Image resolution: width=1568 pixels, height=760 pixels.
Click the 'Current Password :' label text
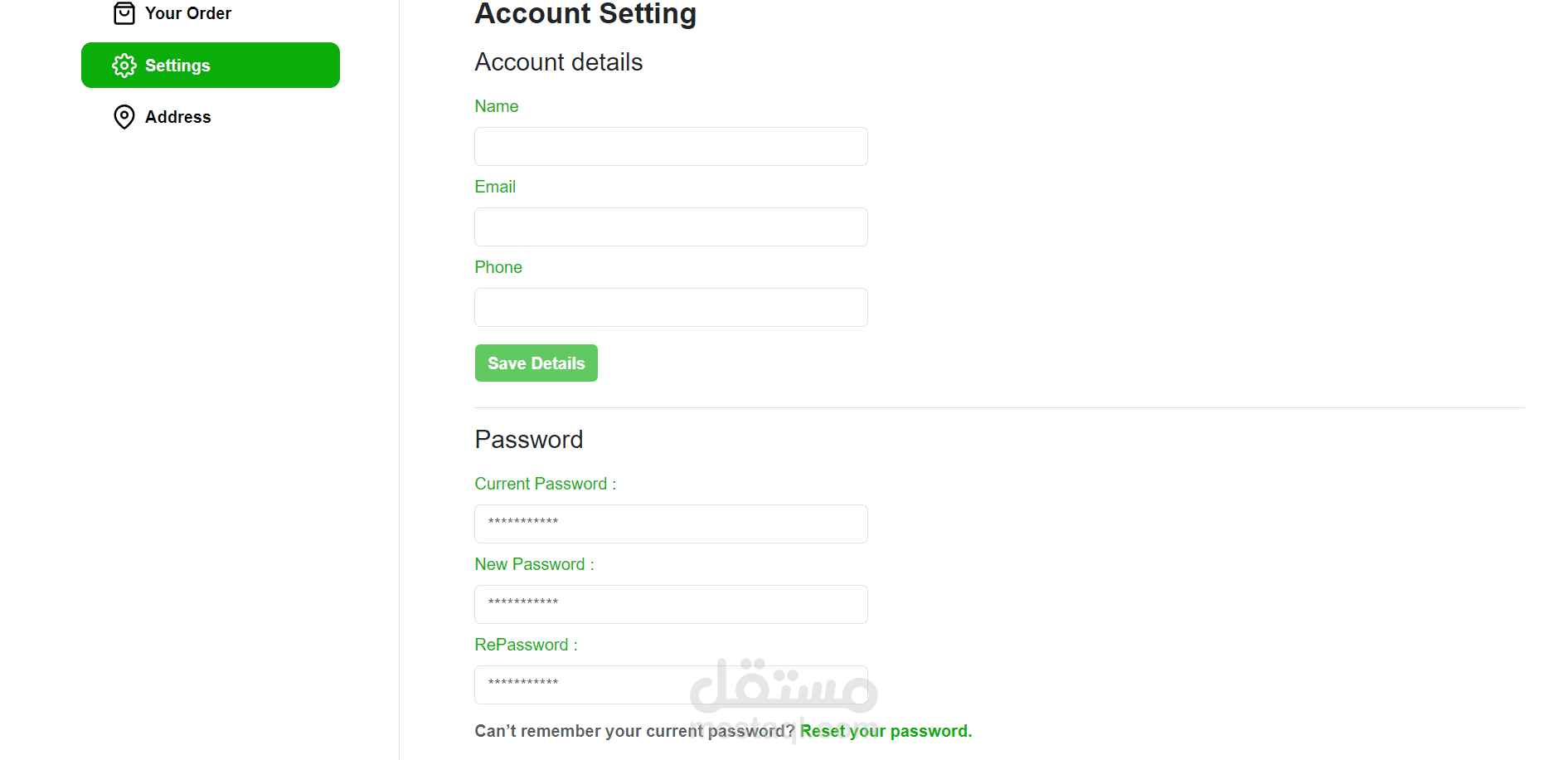point(545,484)
